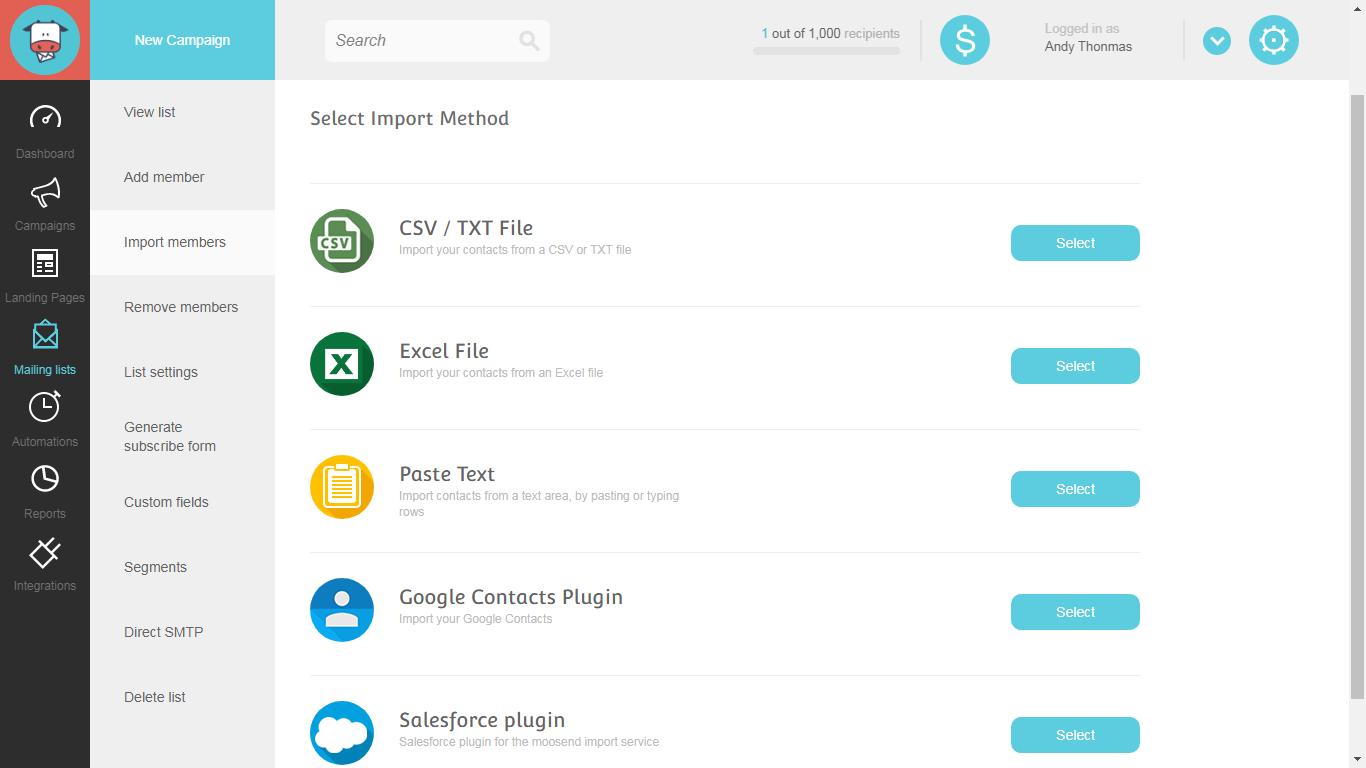
Task: Open Landing Pages in sidebar
Action: tap(45, 264)
